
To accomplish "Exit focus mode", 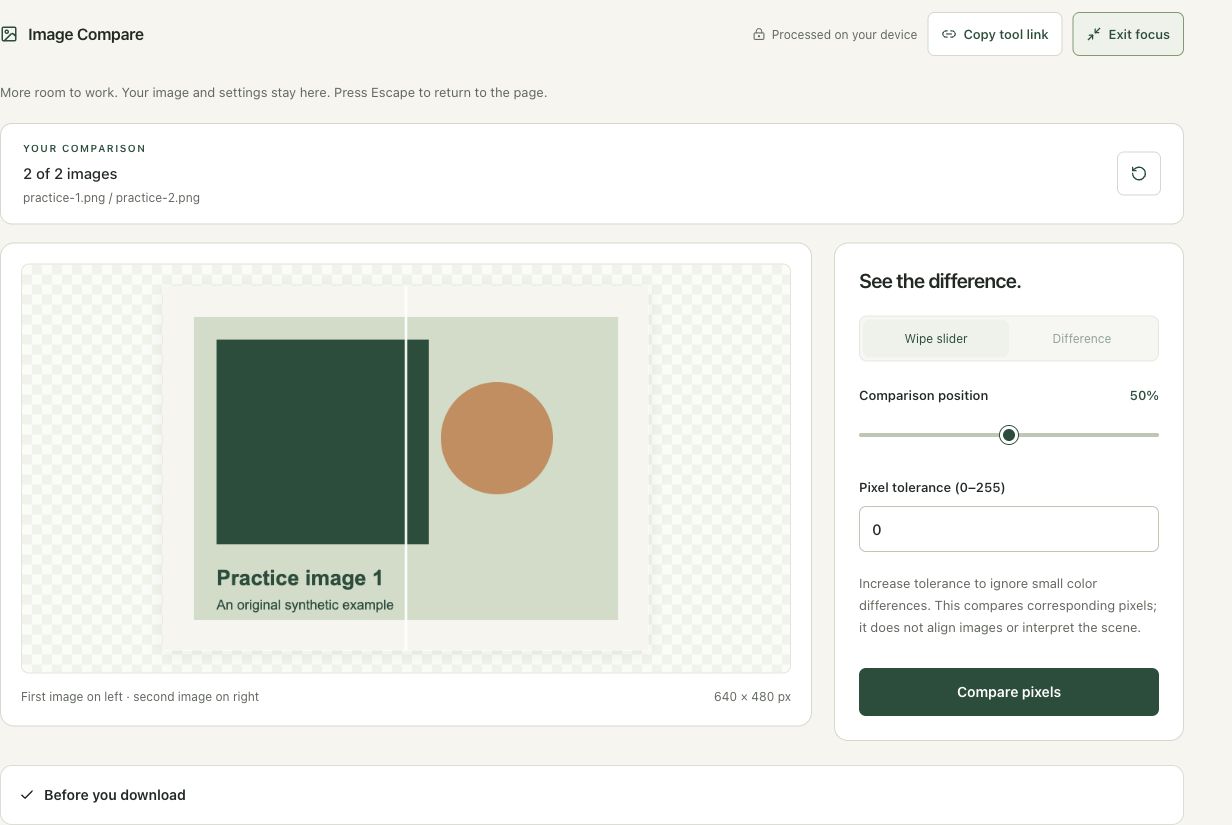I will (1128, 34).
